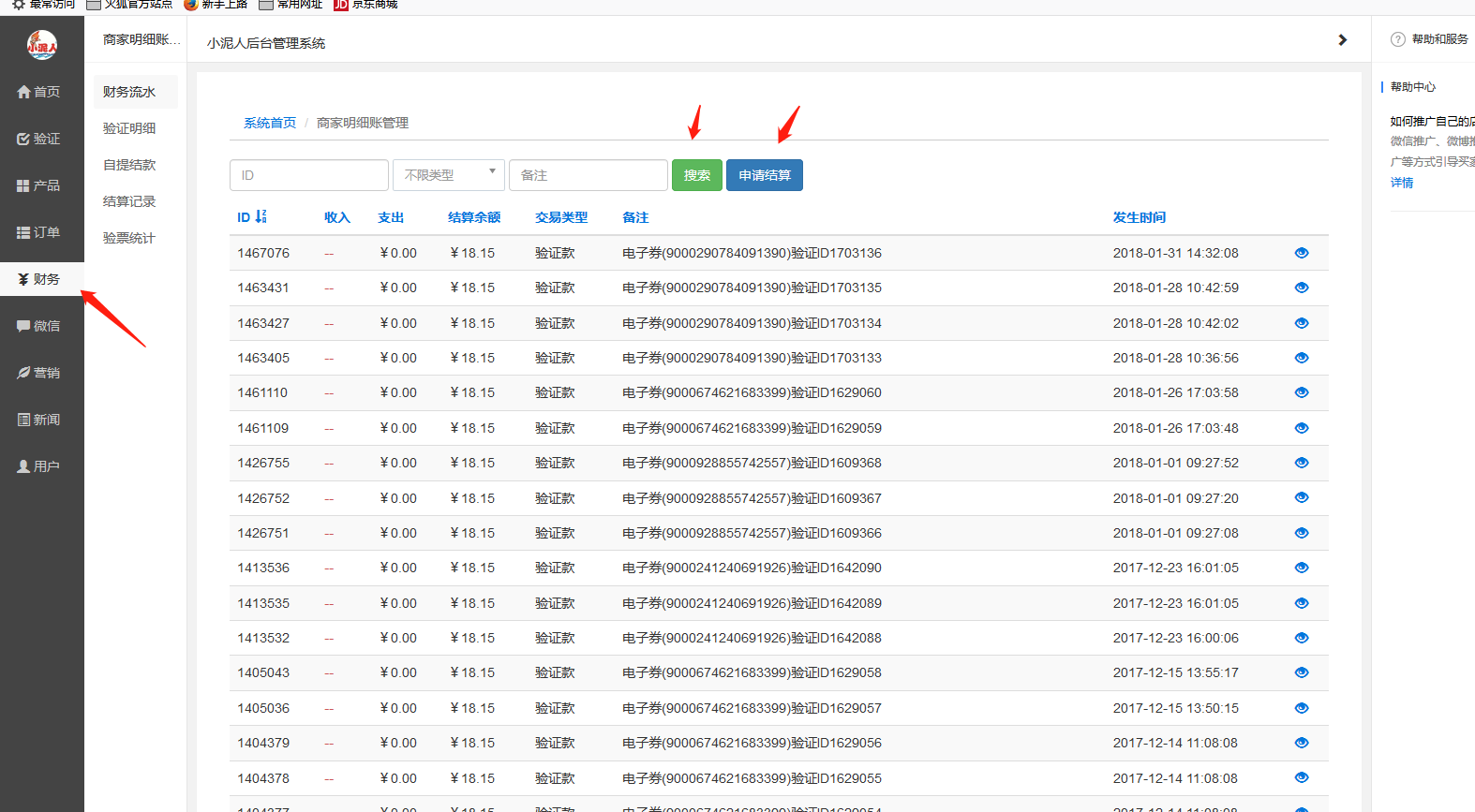Image resolution: width=1475 pixels, height=812 pixels.
Task: Go to 产品 products in sidebar
Action: tap(38, 185)
